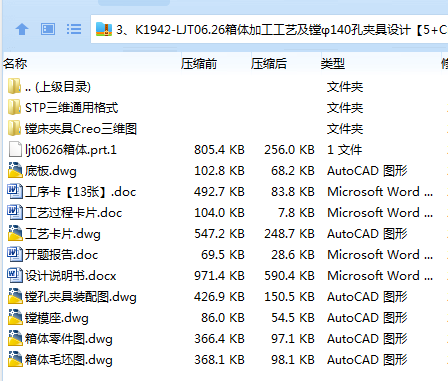This screenshot has height=381, width=448.
Task: Click the archive icon in the path bar
Action: [x=104, y=29]
